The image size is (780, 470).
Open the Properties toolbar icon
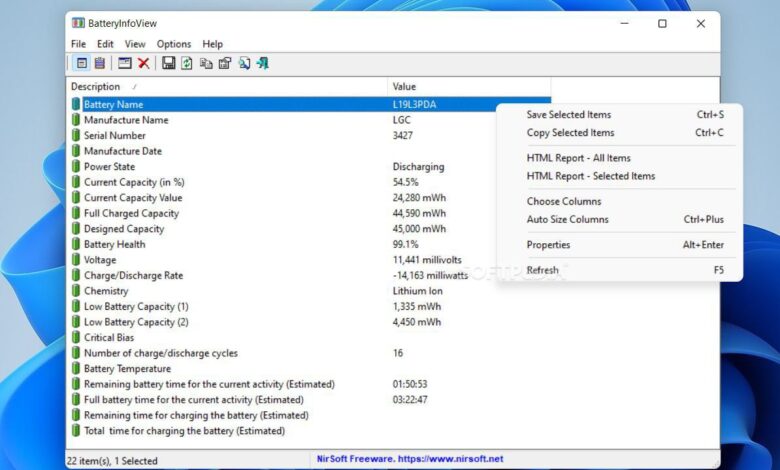click(x=225, y=63)
